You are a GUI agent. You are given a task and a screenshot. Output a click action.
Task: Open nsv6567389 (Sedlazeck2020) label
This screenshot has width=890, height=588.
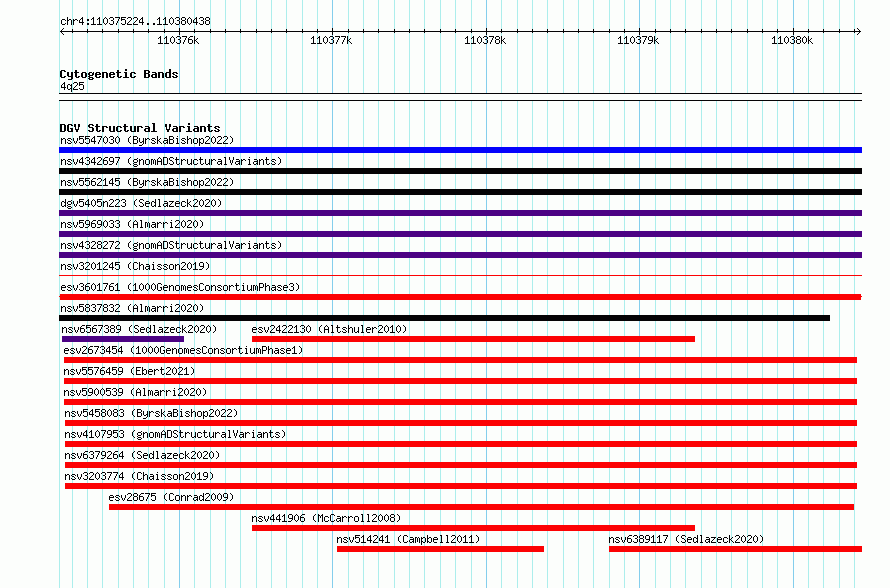tap(139, 329)
